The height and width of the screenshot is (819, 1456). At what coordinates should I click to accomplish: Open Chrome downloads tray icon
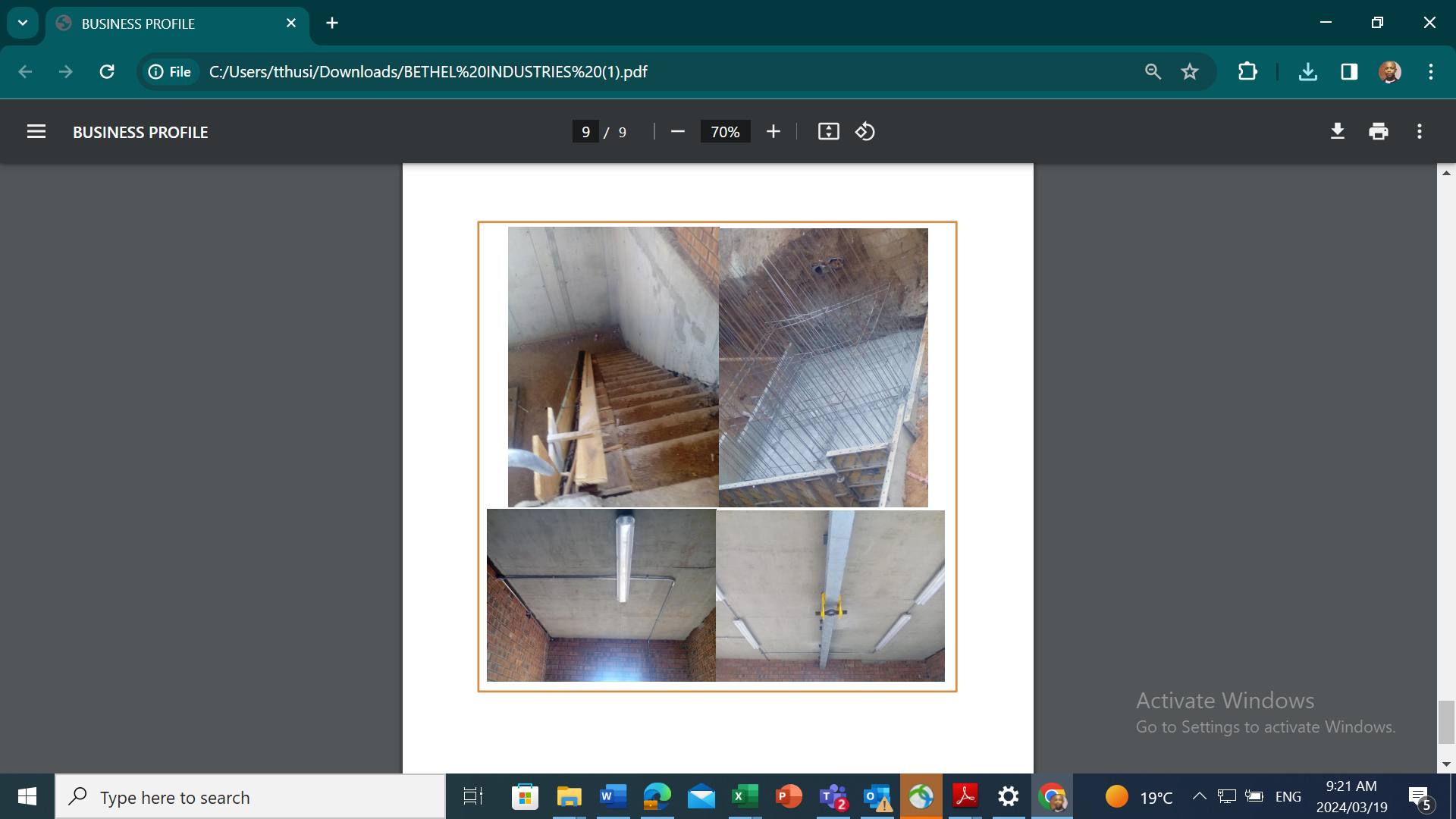(x=1307, y=72)
